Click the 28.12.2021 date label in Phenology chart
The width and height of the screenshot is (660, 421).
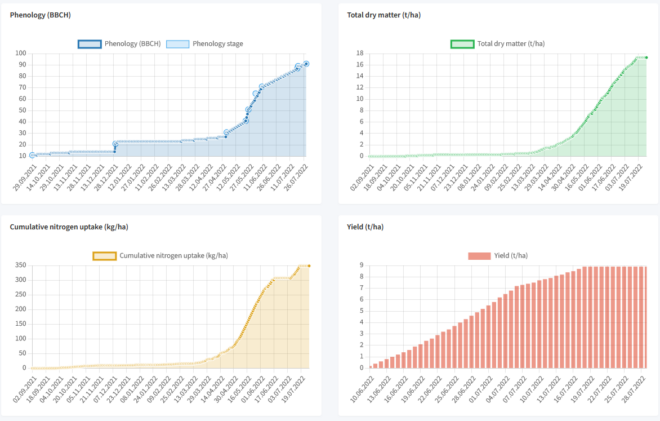pyautogui.click(x=106, y=178)
